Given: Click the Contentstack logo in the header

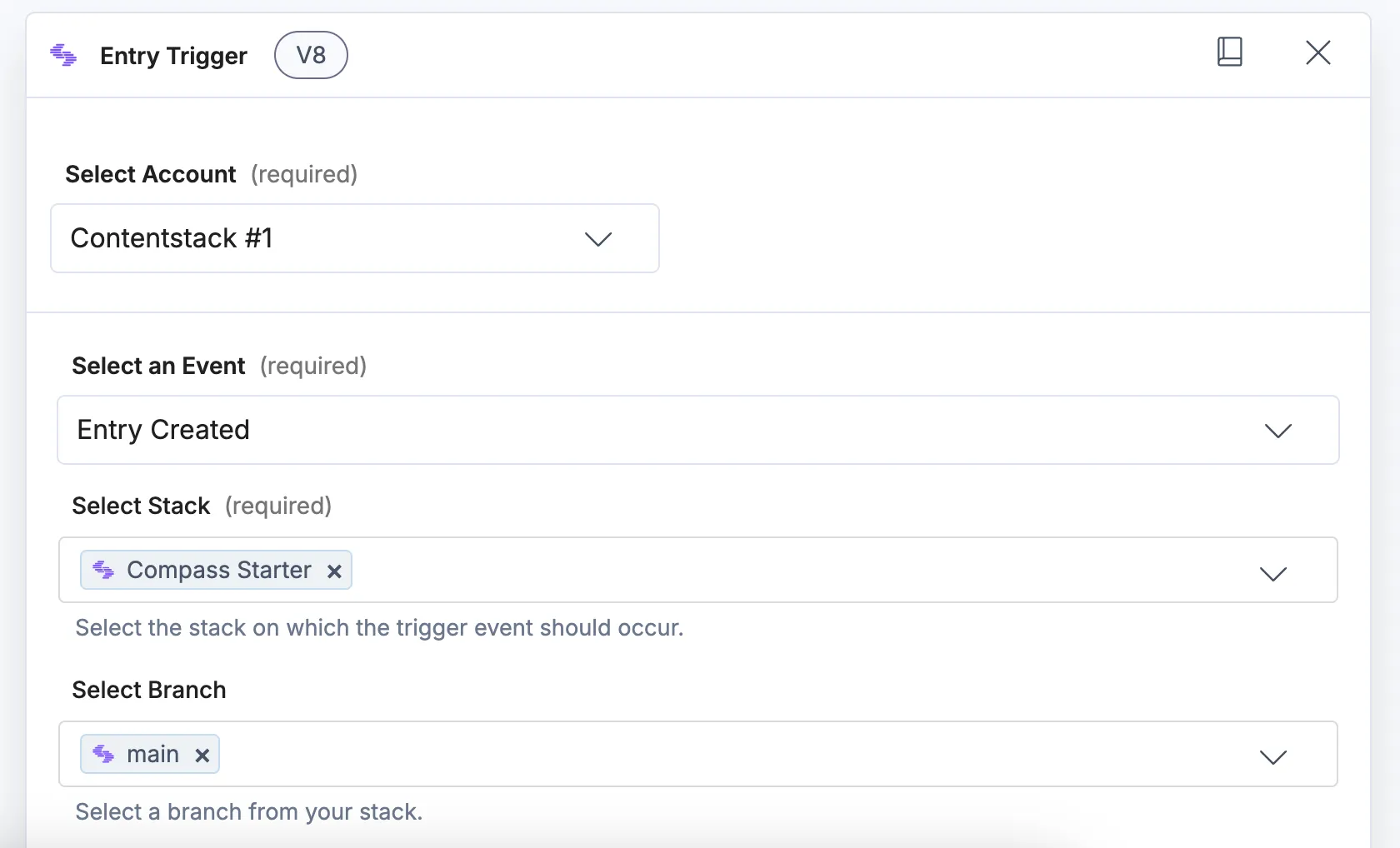Looking at the screenshot, I should click(x=63, y=55).
